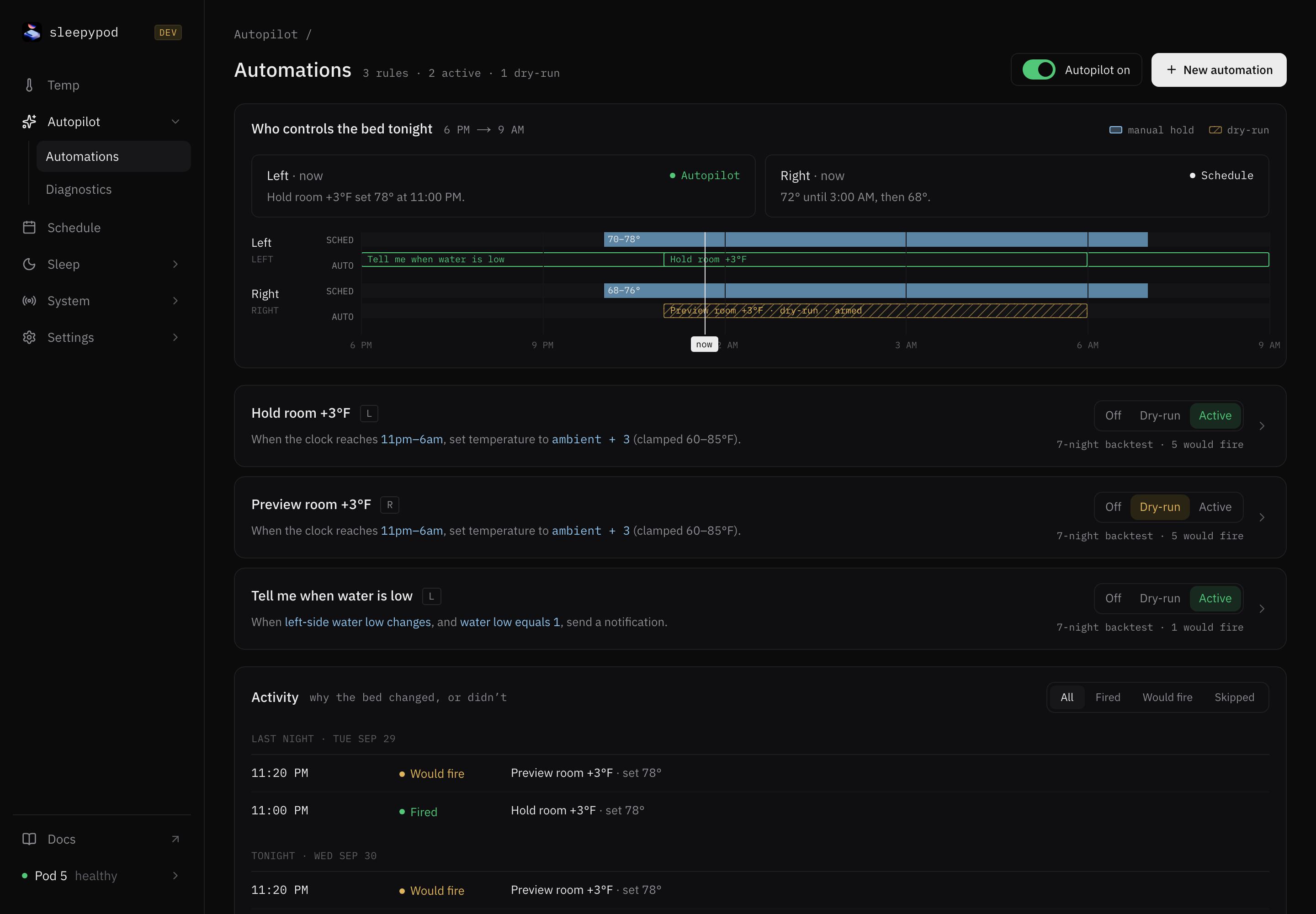
Task: Click the Pod 5 green status dot
Action: click(x=25, y=876)
